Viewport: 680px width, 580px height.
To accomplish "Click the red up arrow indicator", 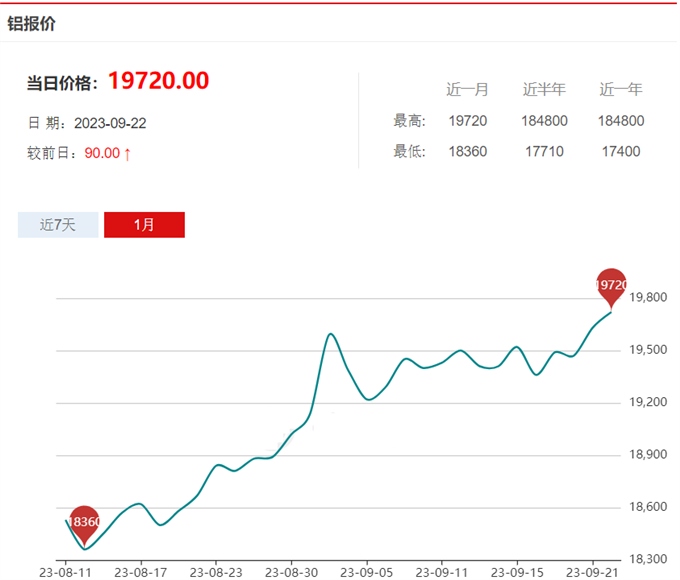I will click(127, 154).
